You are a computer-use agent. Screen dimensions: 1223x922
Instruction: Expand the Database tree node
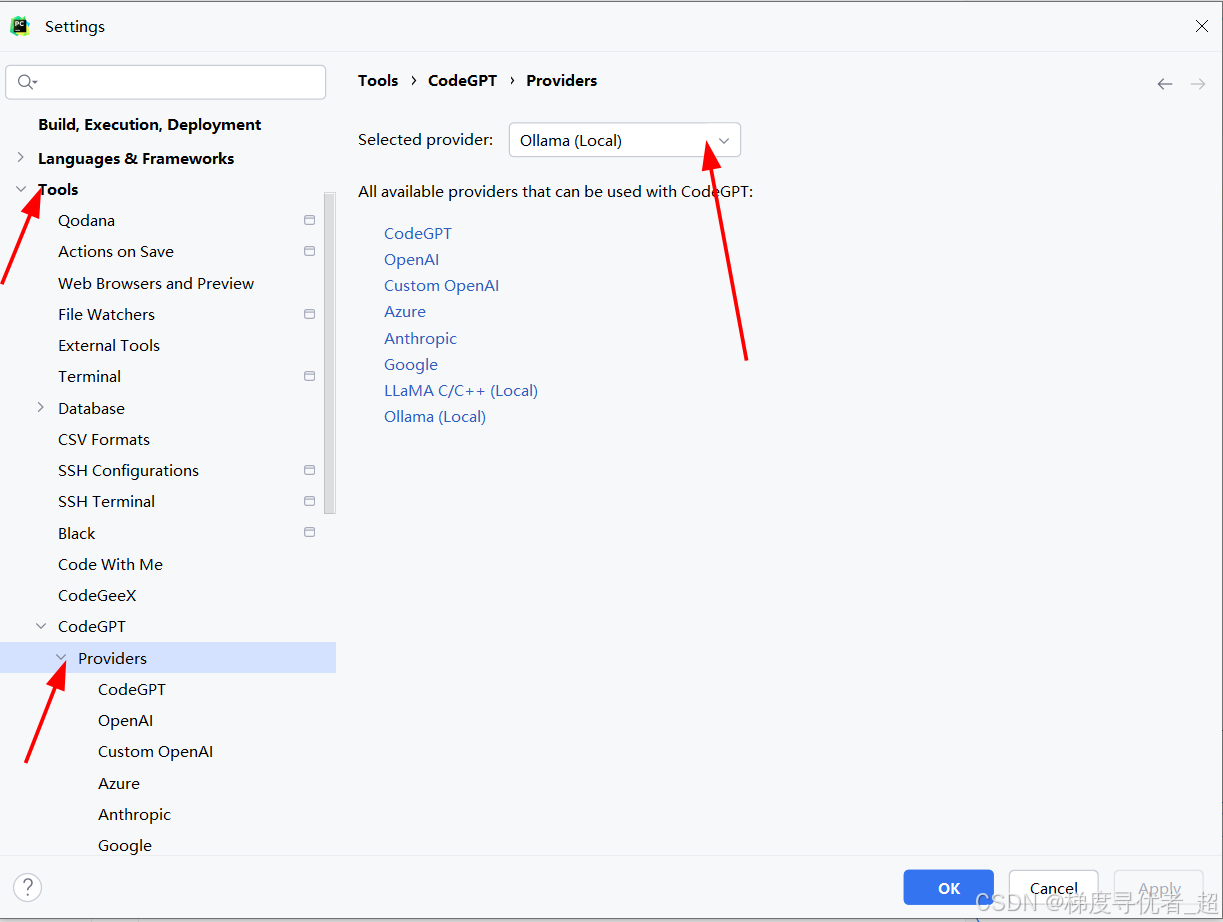coord(41,408)
